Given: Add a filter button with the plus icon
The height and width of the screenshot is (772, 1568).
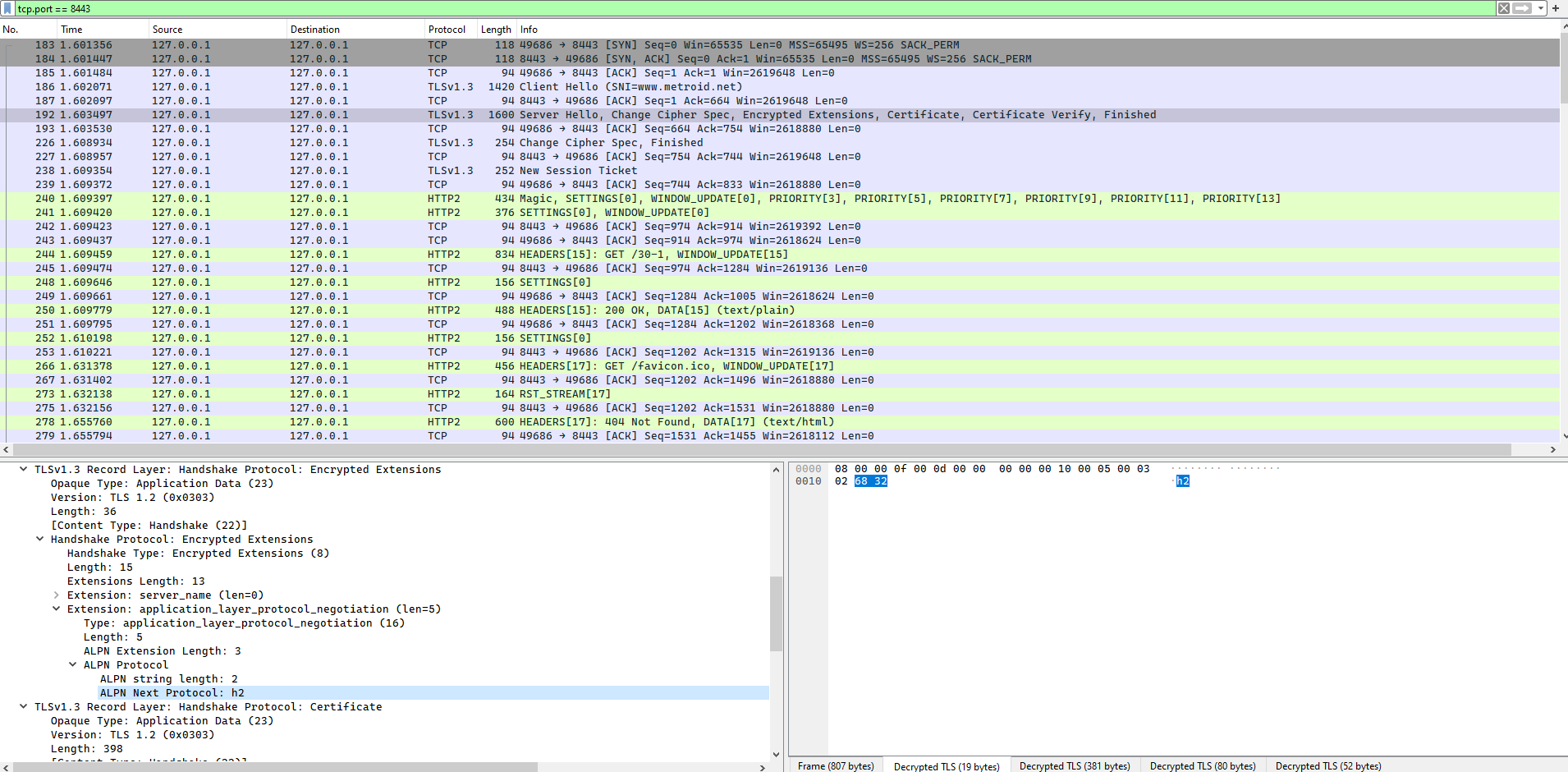Looking at the screenshot, I should click(1556, 8).
